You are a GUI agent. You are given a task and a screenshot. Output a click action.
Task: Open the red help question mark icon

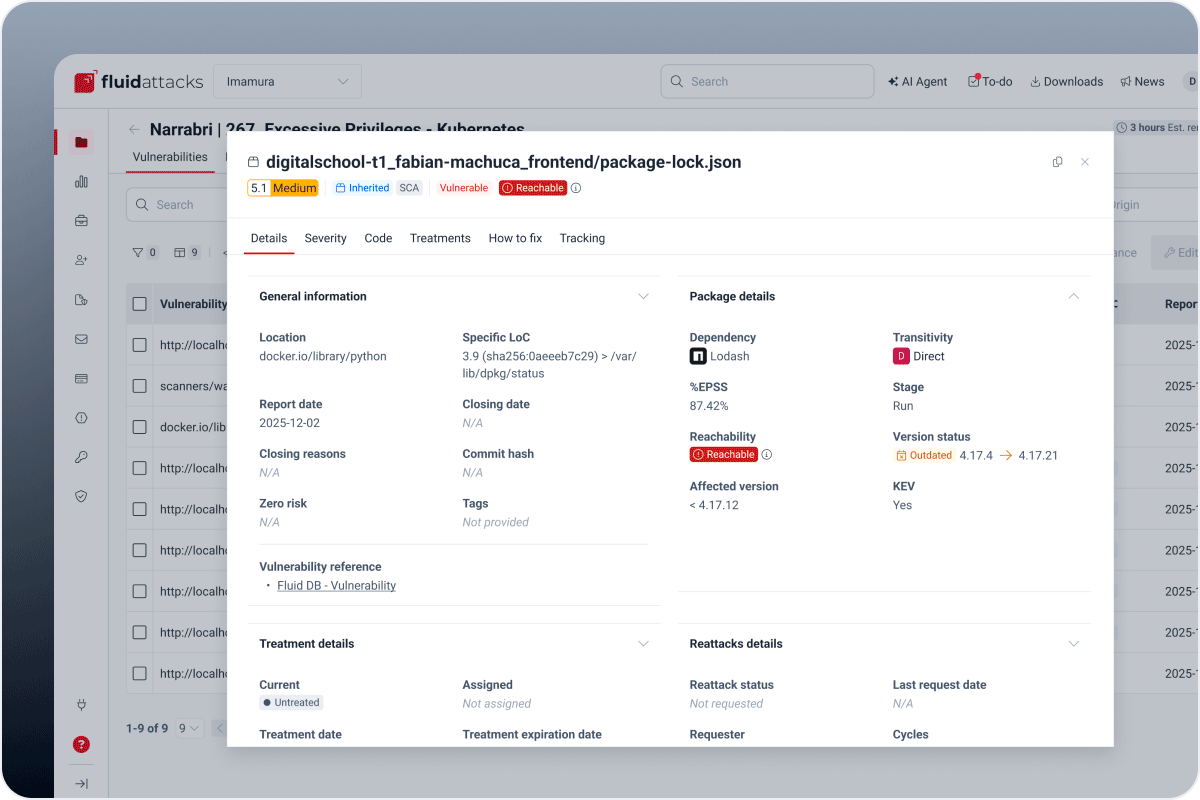click(x=82, y=744)
